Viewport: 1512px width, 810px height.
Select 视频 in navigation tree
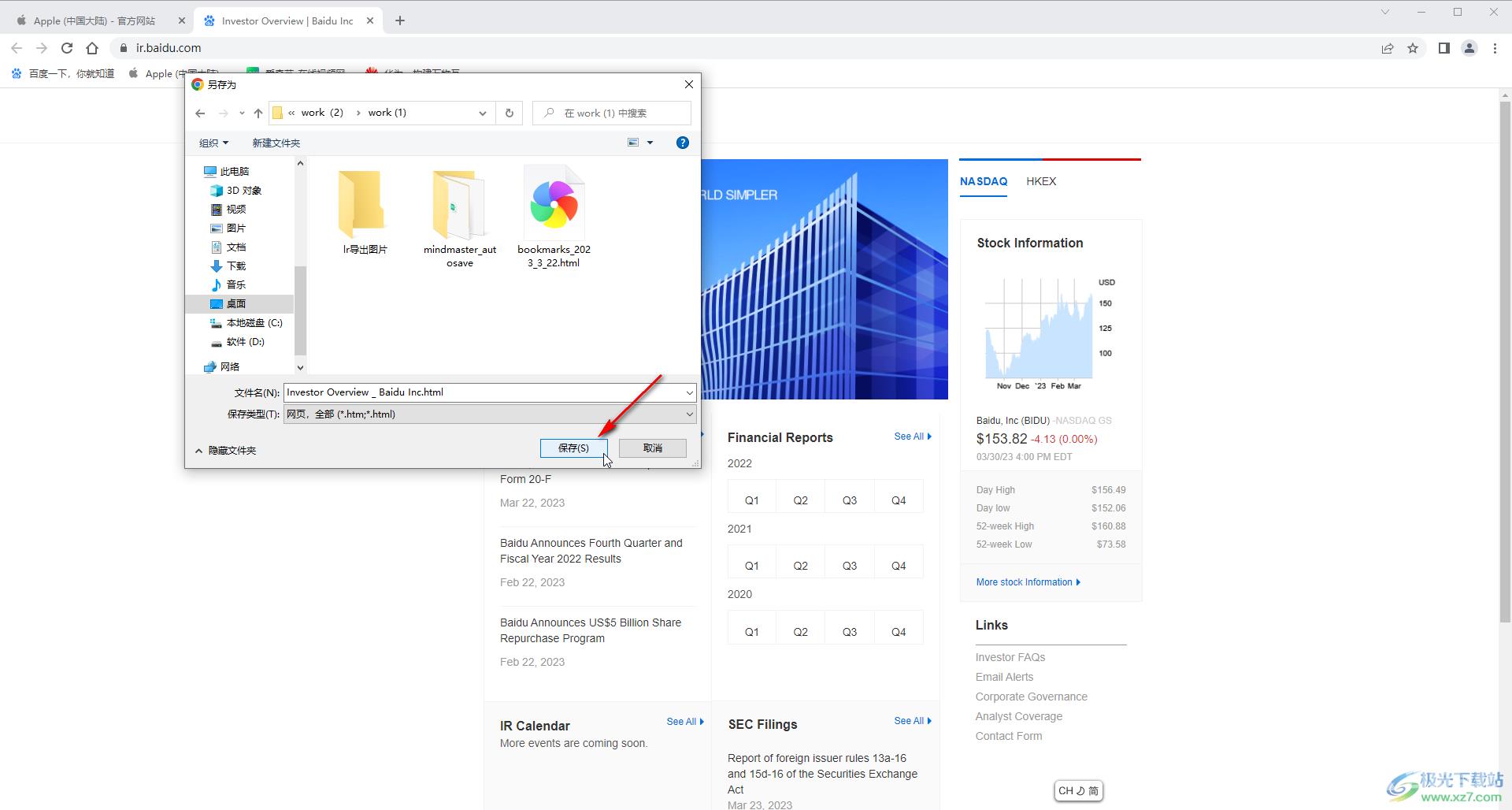tap(228, 209)
